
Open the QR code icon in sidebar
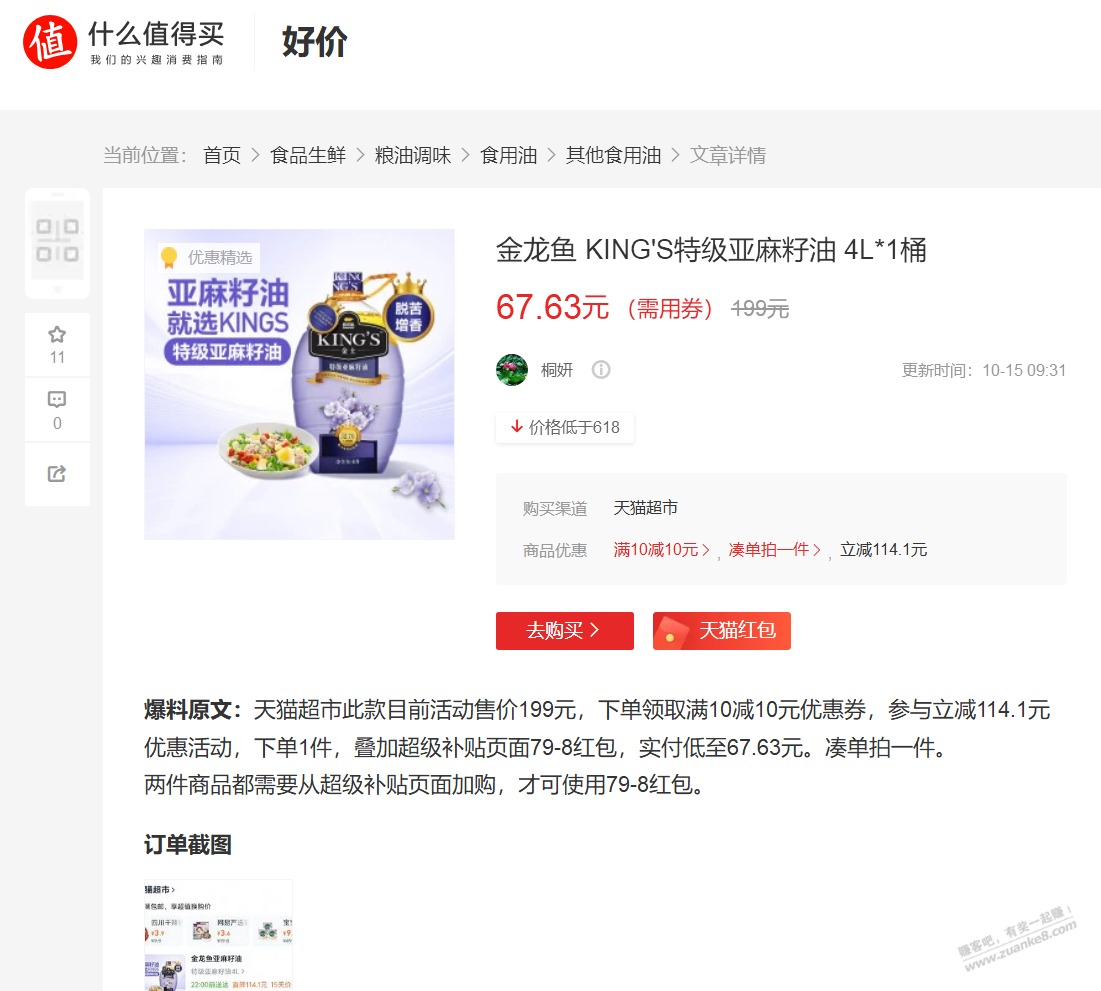(58, 241)
